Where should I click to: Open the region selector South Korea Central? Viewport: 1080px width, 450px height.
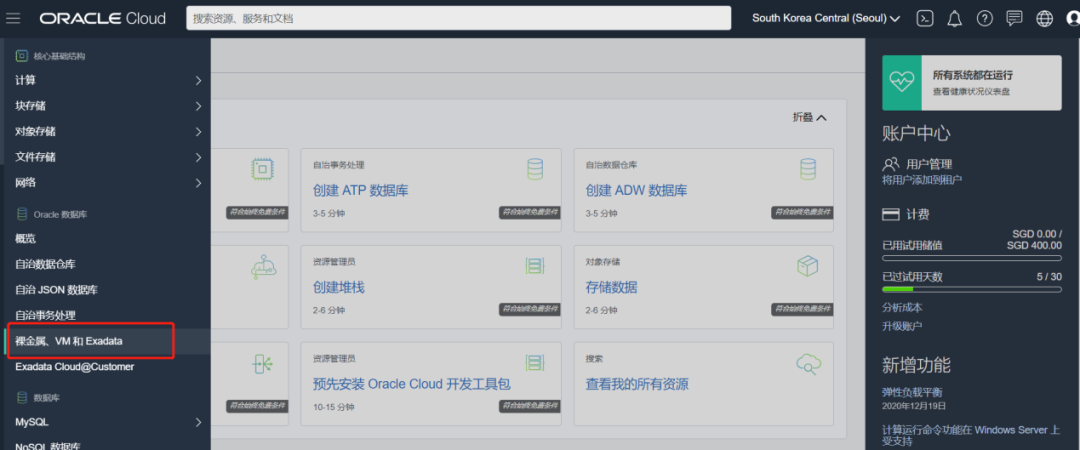click(x=826, y=19)
